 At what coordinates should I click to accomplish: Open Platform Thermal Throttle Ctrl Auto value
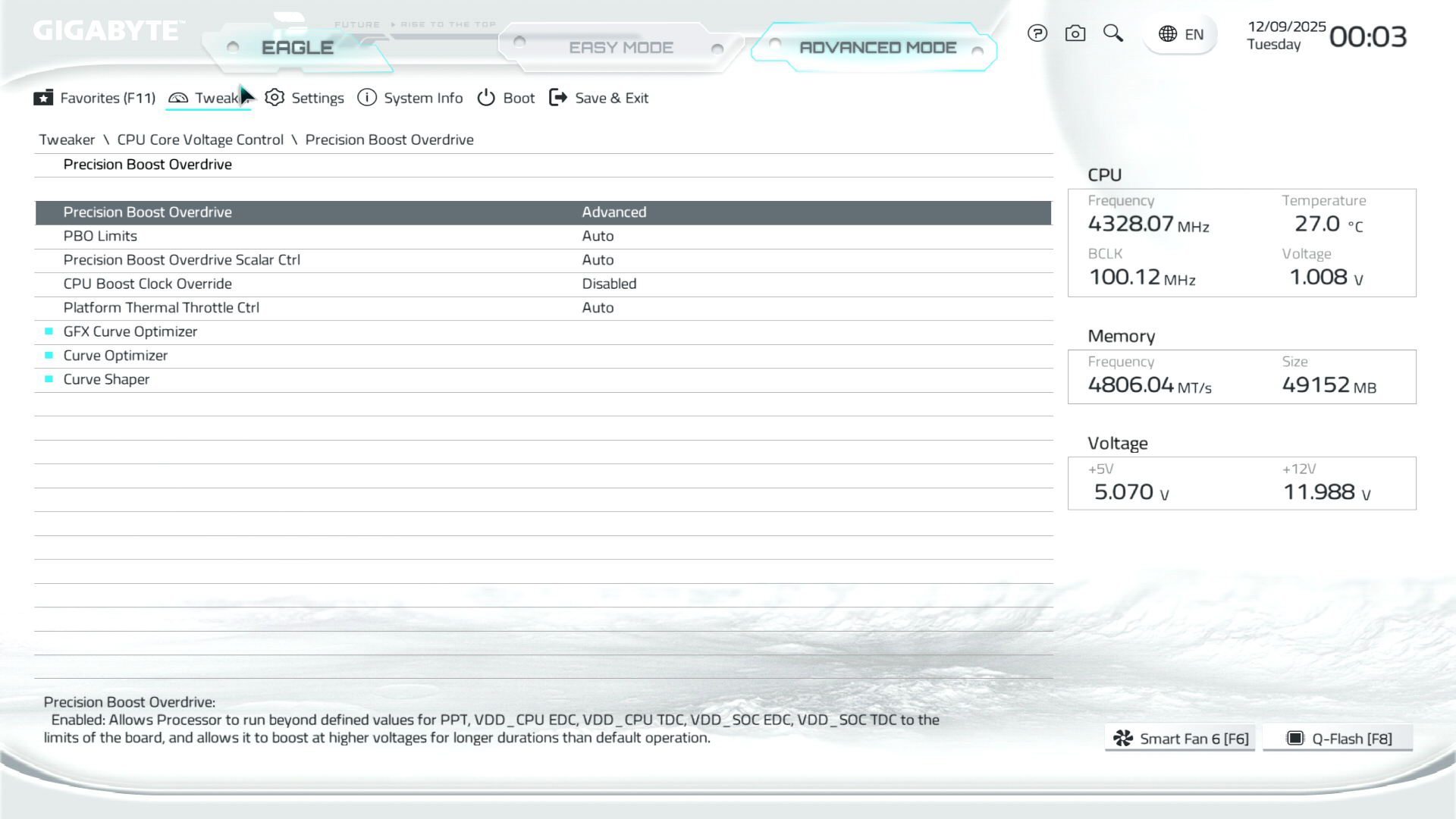tap(598, 308)
